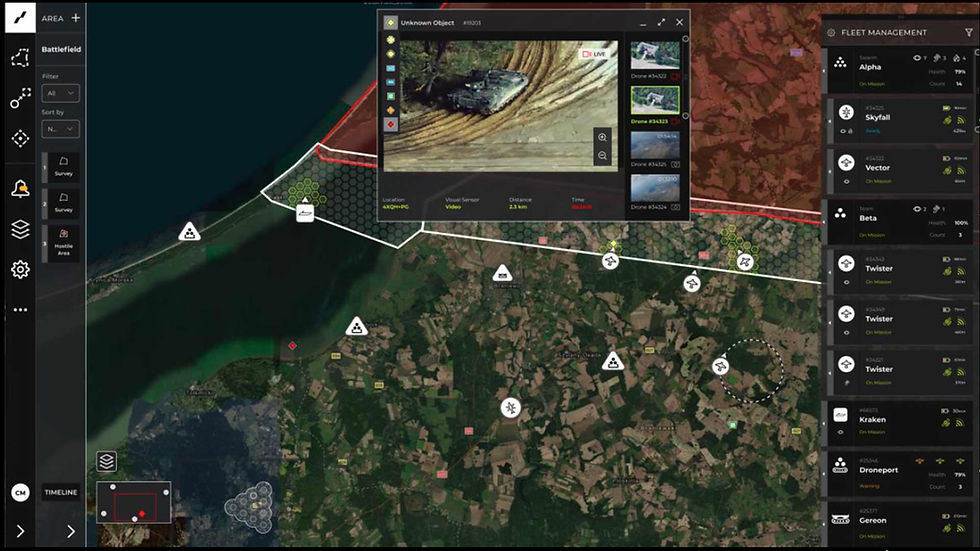Toggle visibility eye on Twister #34343
The height and width of the screenshot is (551, 980).
pyautogui.click(x=846, y=282)
